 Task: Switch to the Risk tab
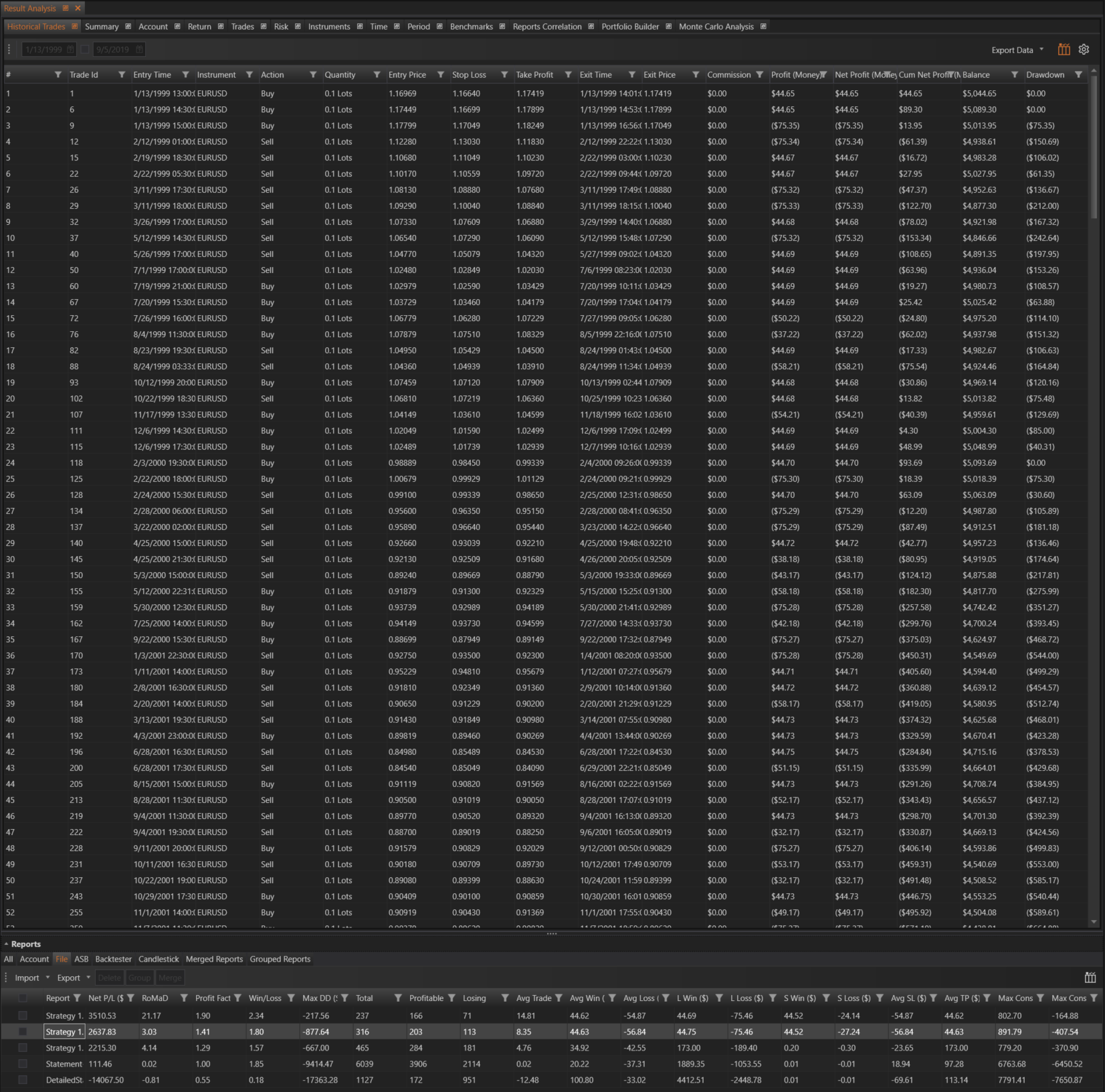click(281, 27)
